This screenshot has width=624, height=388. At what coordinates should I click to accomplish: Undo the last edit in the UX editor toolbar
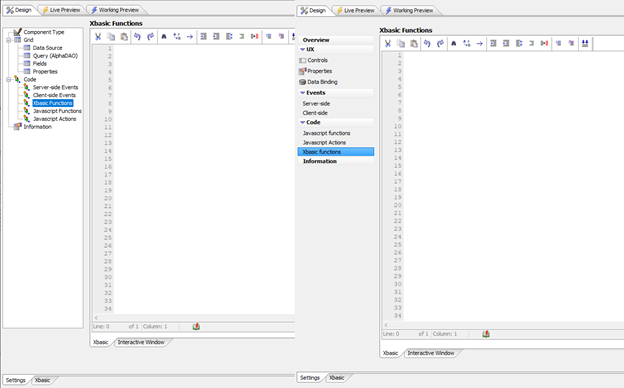pyautogui.click(x=427, y=43)
